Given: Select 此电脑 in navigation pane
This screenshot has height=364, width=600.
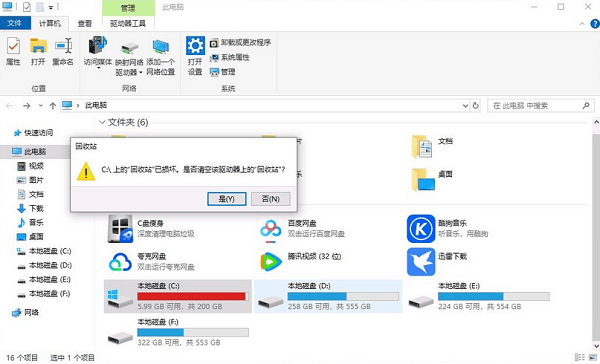Looking at the screenshot, I should click(x=35, y=152).
